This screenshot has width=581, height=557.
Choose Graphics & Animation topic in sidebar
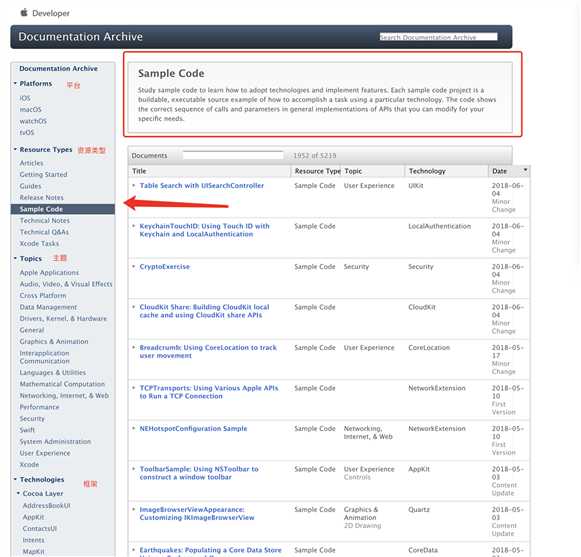[x=54, y=341]
